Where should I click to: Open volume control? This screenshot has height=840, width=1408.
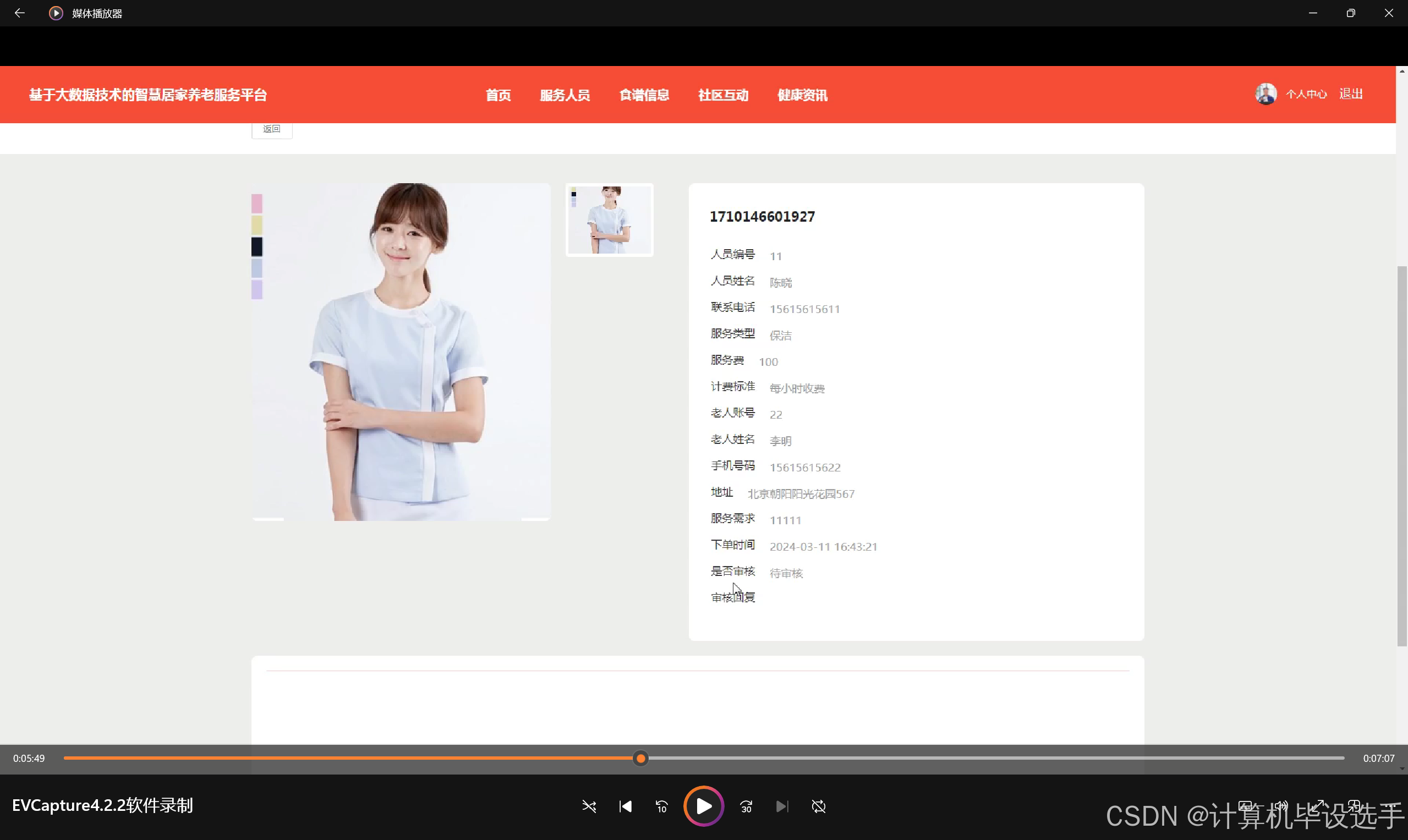coord(1281,806)
